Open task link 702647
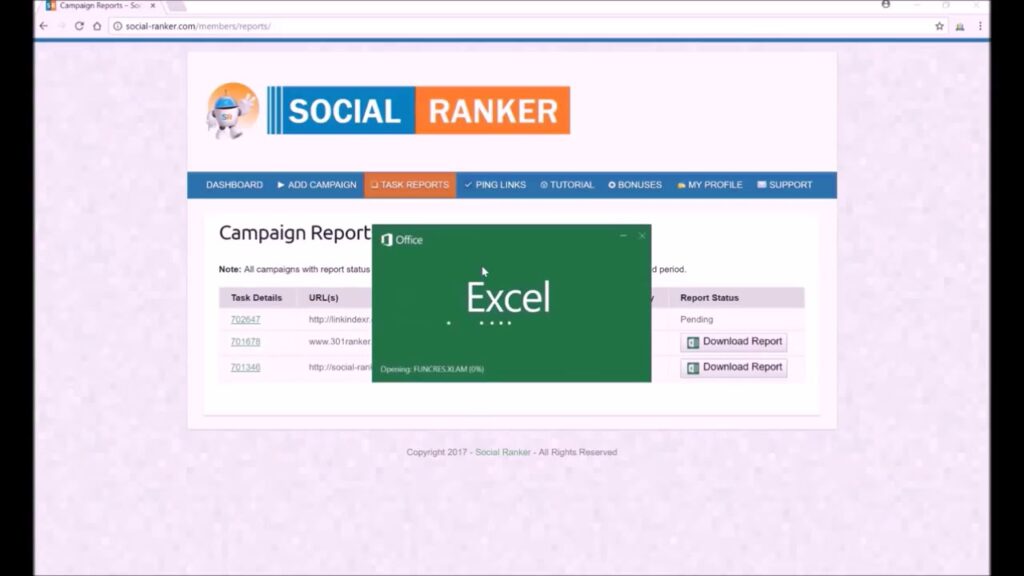Screen dimensions: 1024x576 [x=245, y=319]
